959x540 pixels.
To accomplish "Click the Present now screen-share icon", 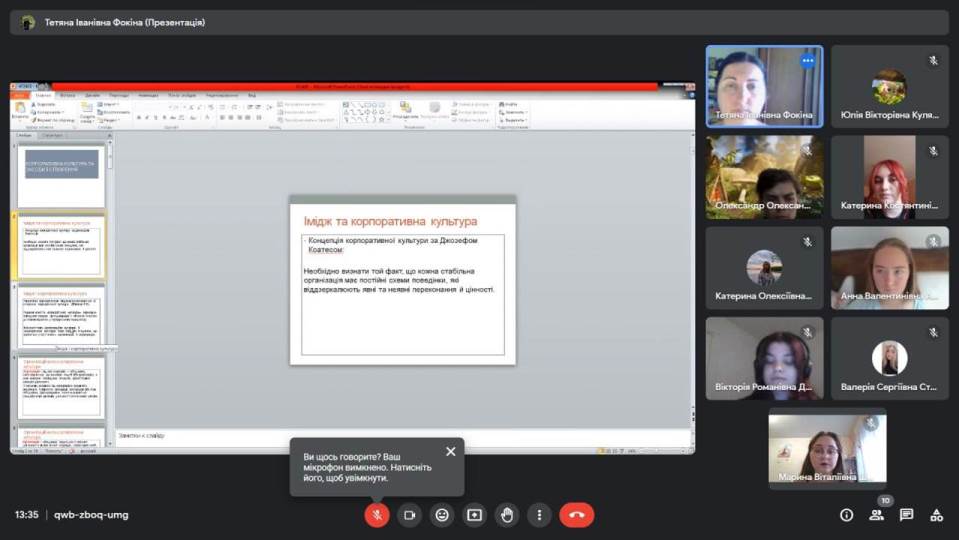I will 474,515.
